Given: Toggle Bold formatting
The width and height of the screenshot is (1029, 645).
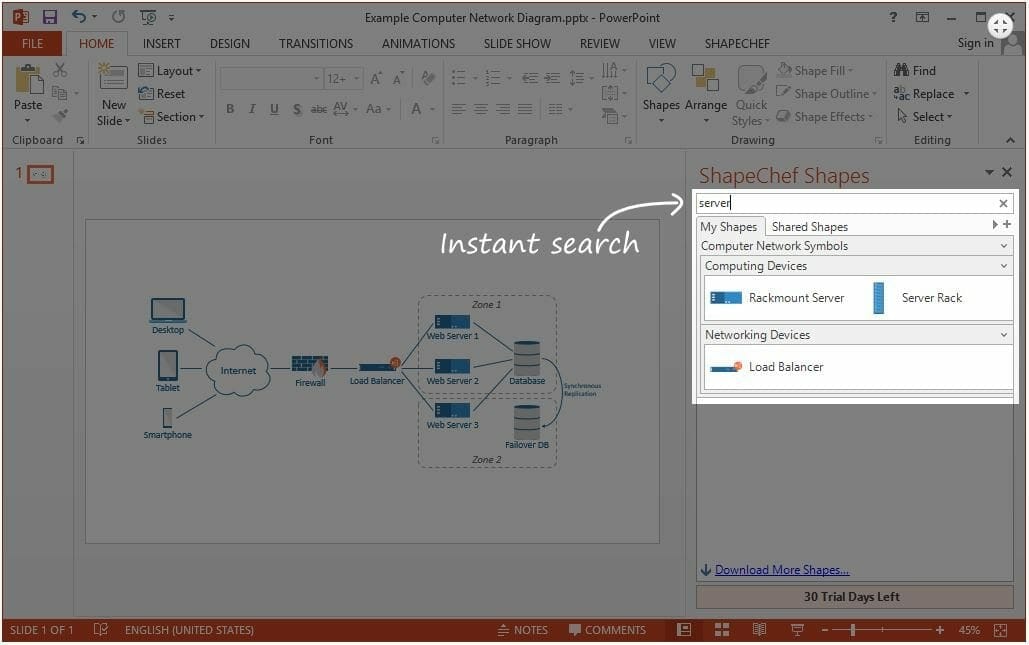Looking at the screenshot, I should click(x=230, y=109).
